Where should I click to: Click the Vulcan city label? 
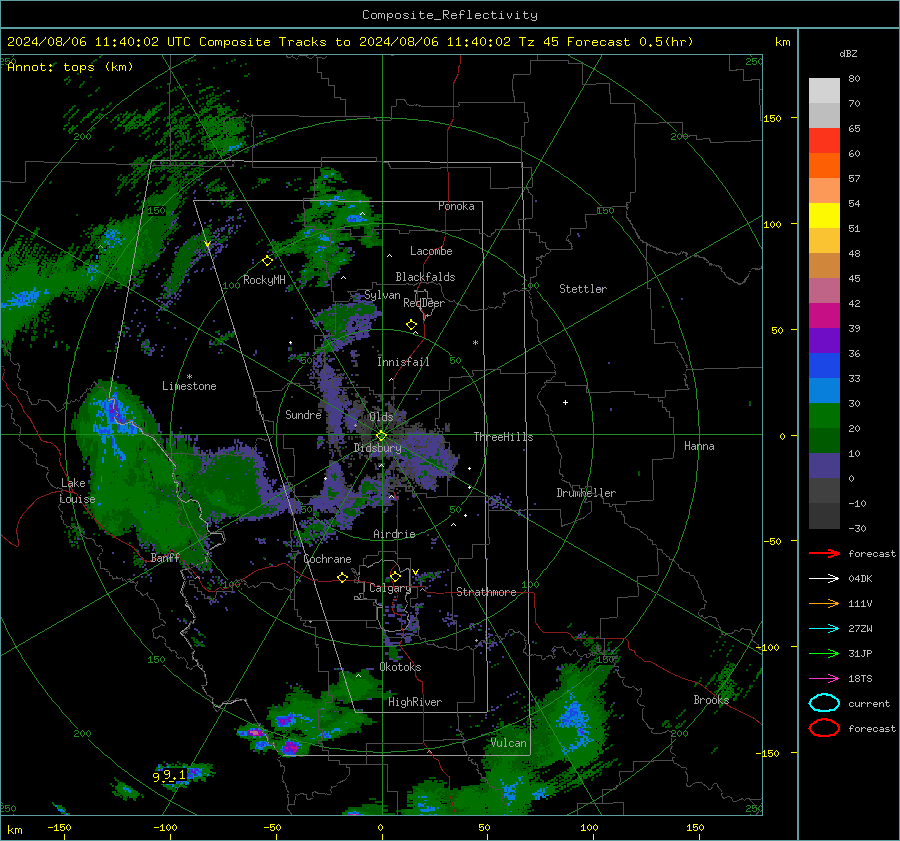[x=509, y=743]
